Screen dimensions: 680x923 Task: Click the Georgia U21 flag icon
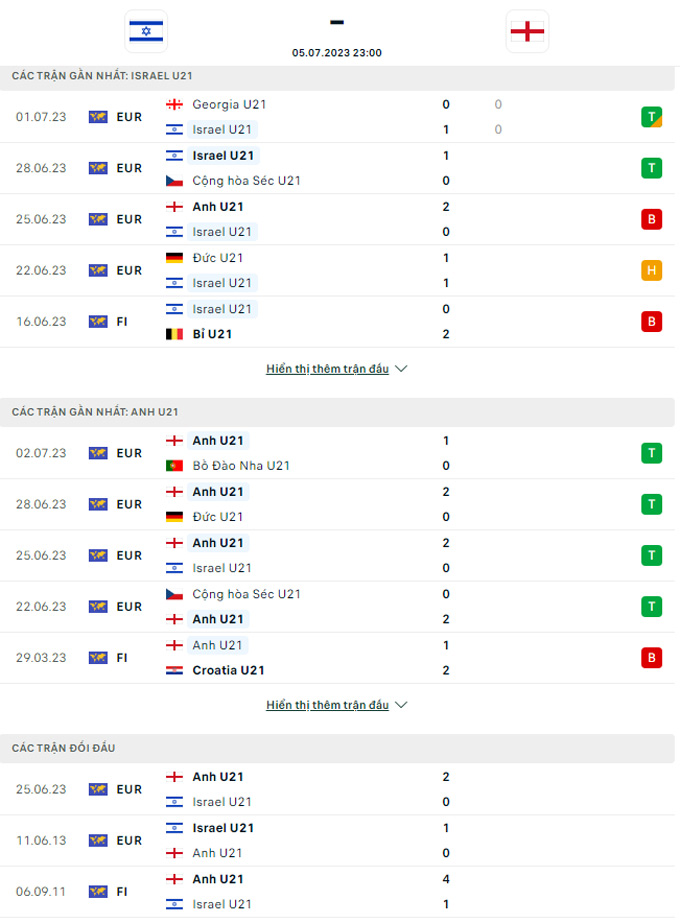(x=174, y=104)
